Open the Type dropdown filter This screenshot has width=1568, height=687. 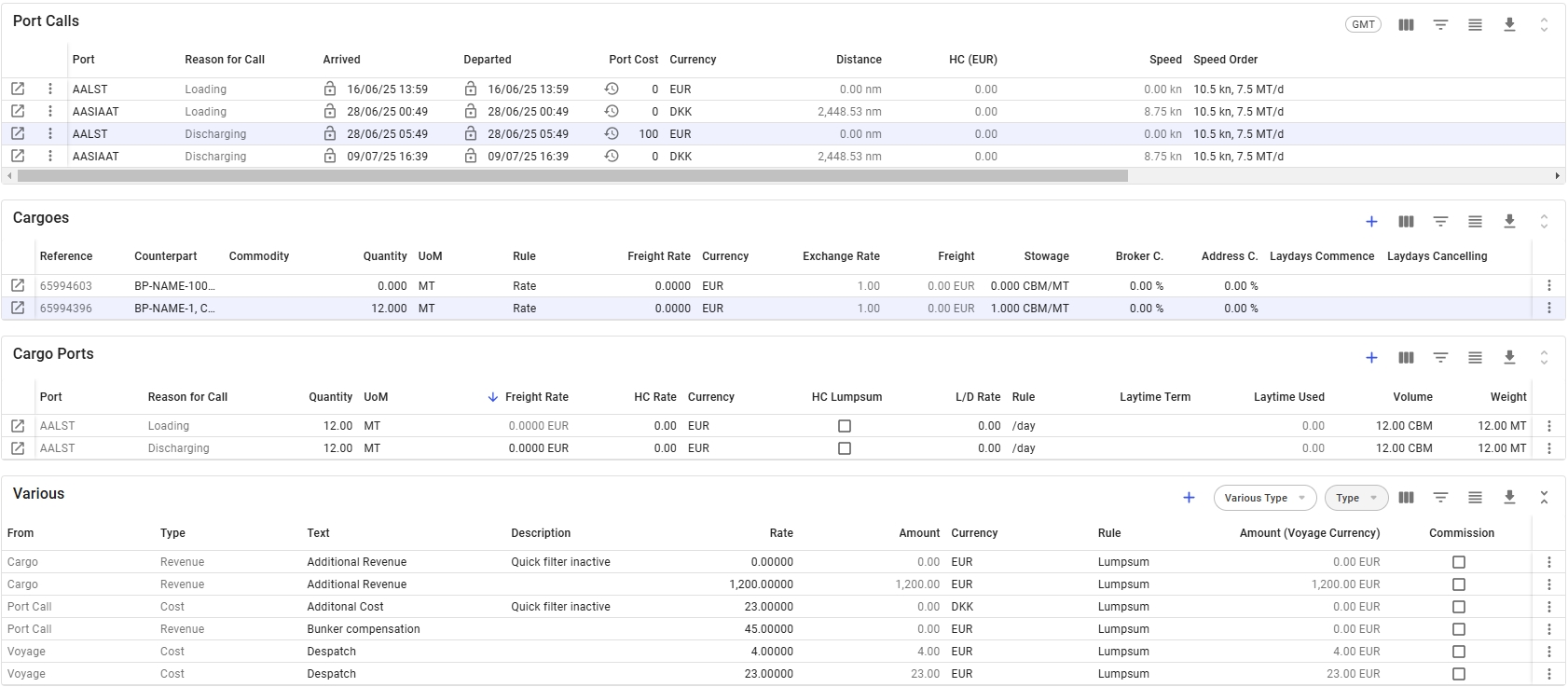1355,498
